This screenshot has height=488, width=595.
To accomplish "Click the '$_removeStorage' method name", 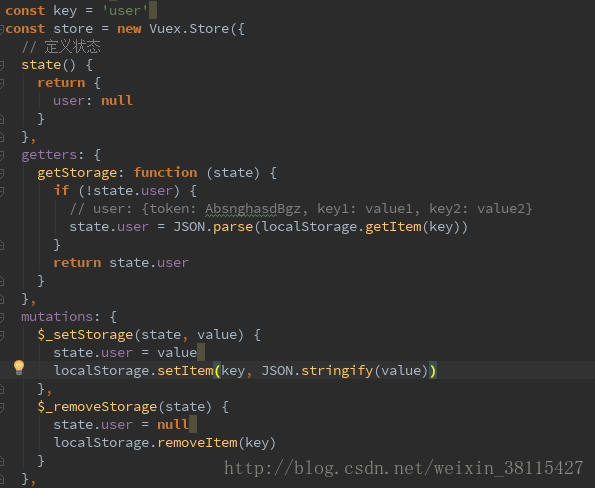I will coord(97,407).
